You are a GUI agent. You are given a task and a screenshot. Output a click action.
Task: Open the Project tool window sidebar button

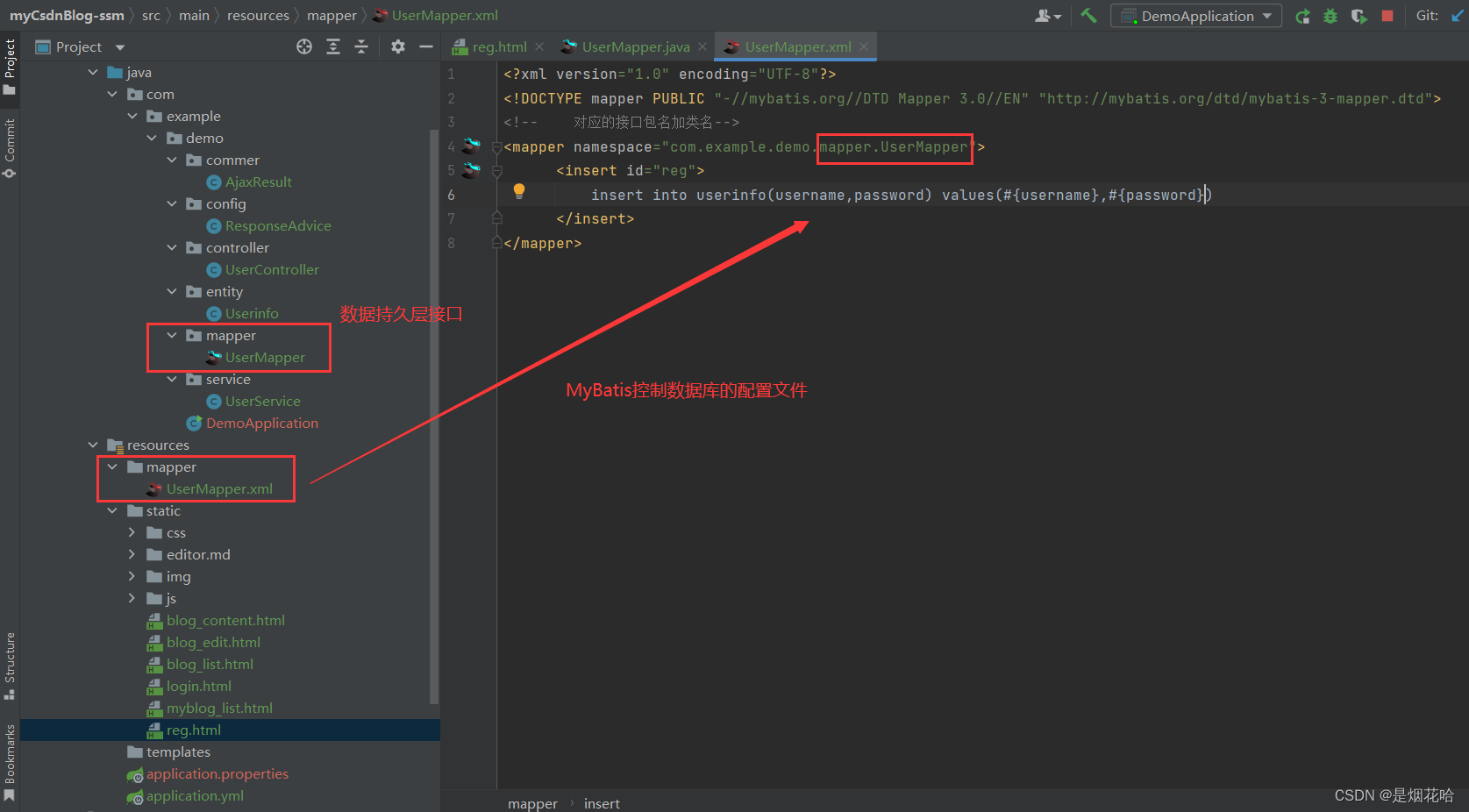[x=10, y=68]
